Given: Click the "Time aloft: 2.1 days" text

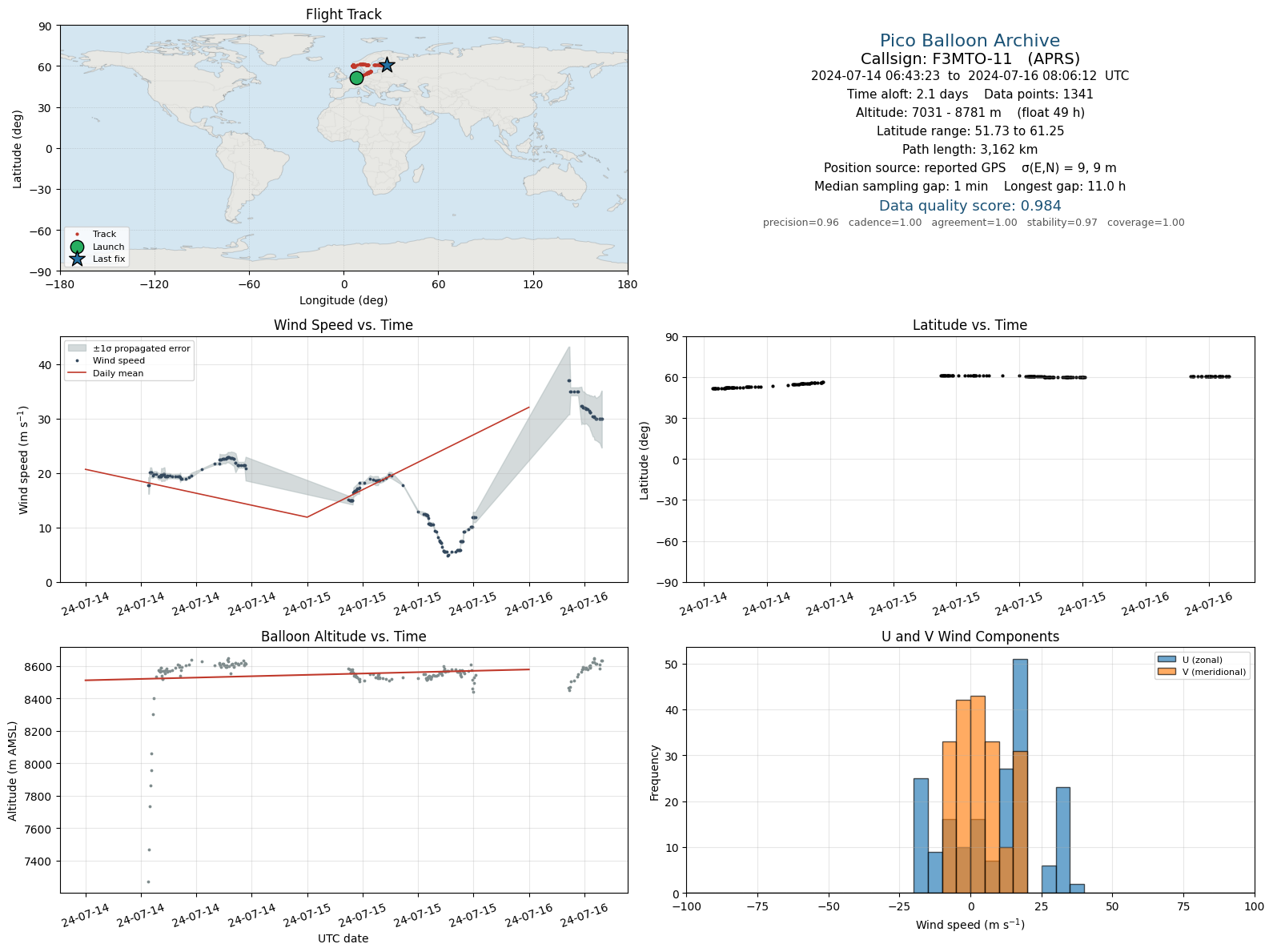Looking at the screenshot, I should tap(907, 94).
